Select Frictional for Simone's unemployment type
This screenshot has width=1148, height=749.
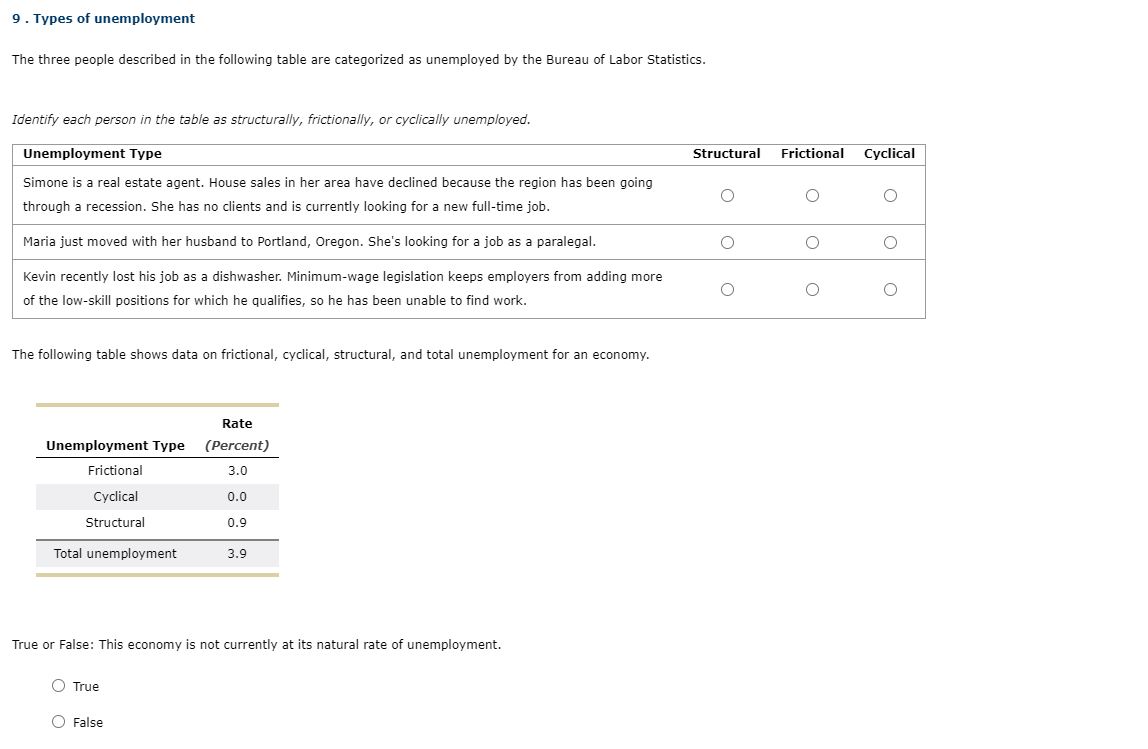[x=812, y=195]
